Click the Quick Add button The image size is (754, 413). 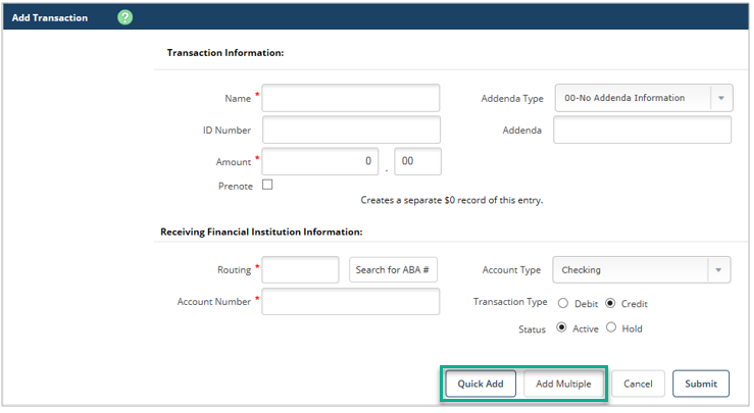481,384
